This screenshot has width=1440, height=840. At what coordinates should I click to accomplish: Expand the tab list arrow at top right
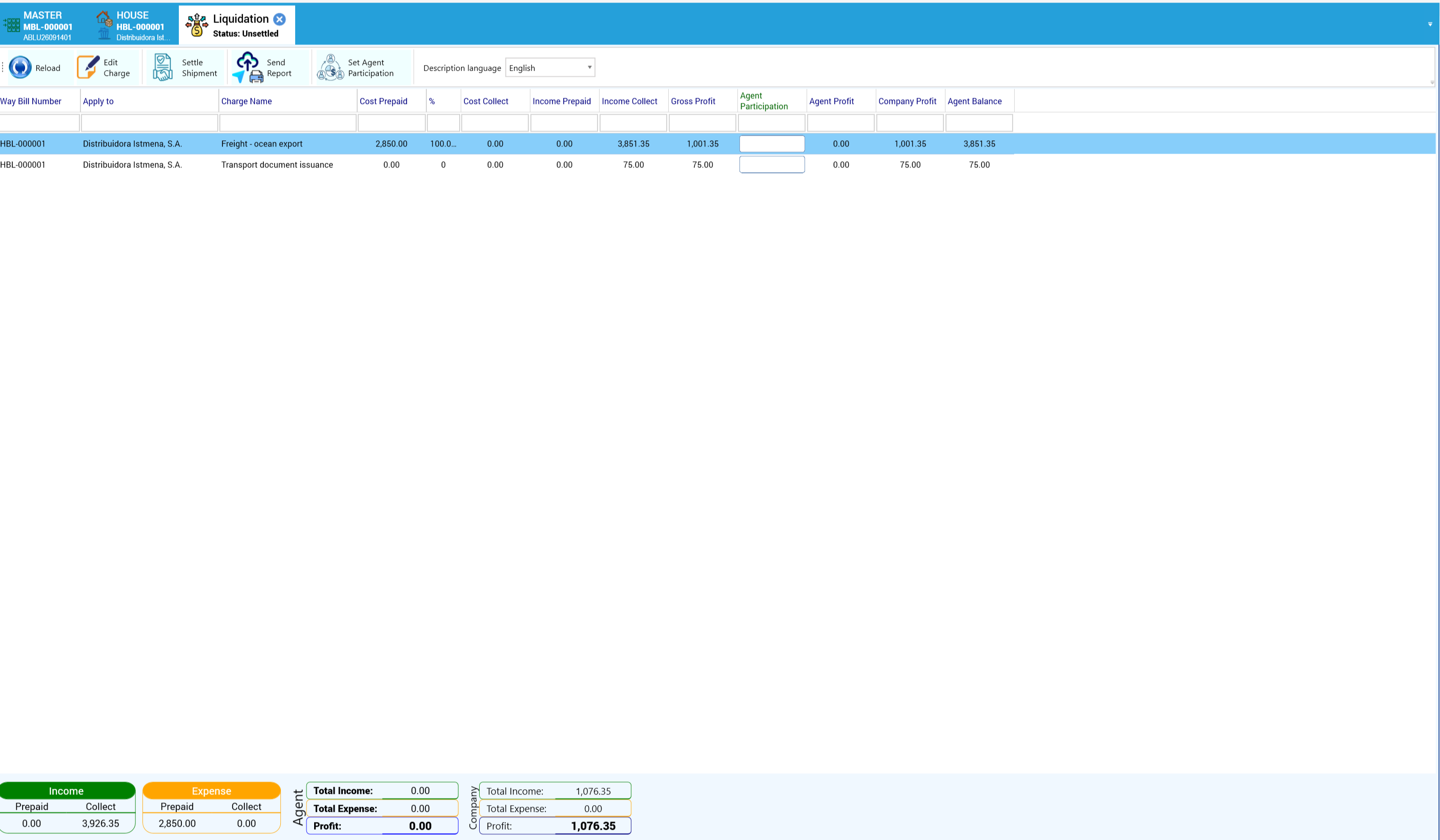pyautogui.click(x=1430, y=24)
